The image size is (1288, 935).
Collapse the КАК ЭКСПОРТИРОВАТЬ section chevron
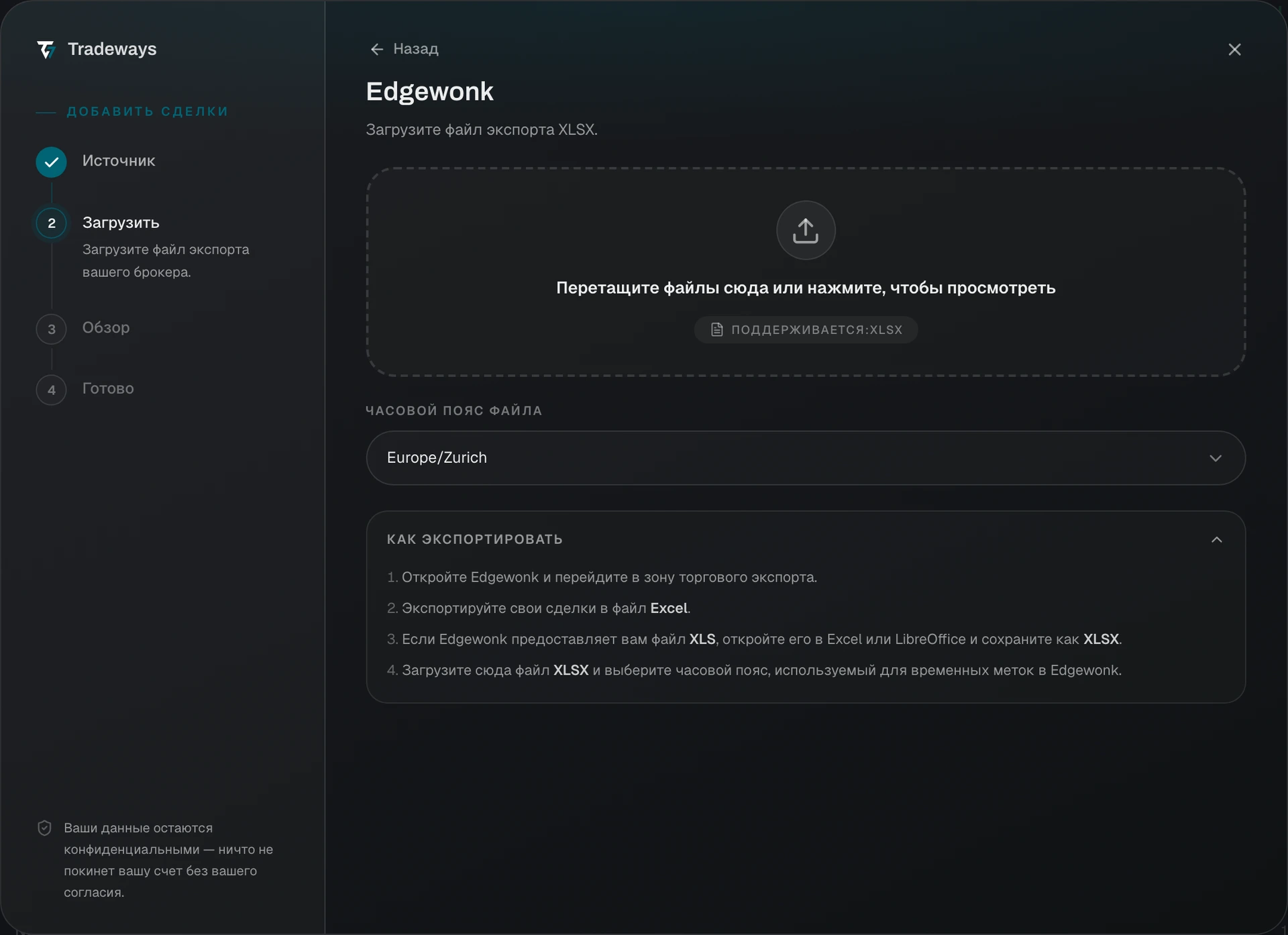pos(1217,539)
